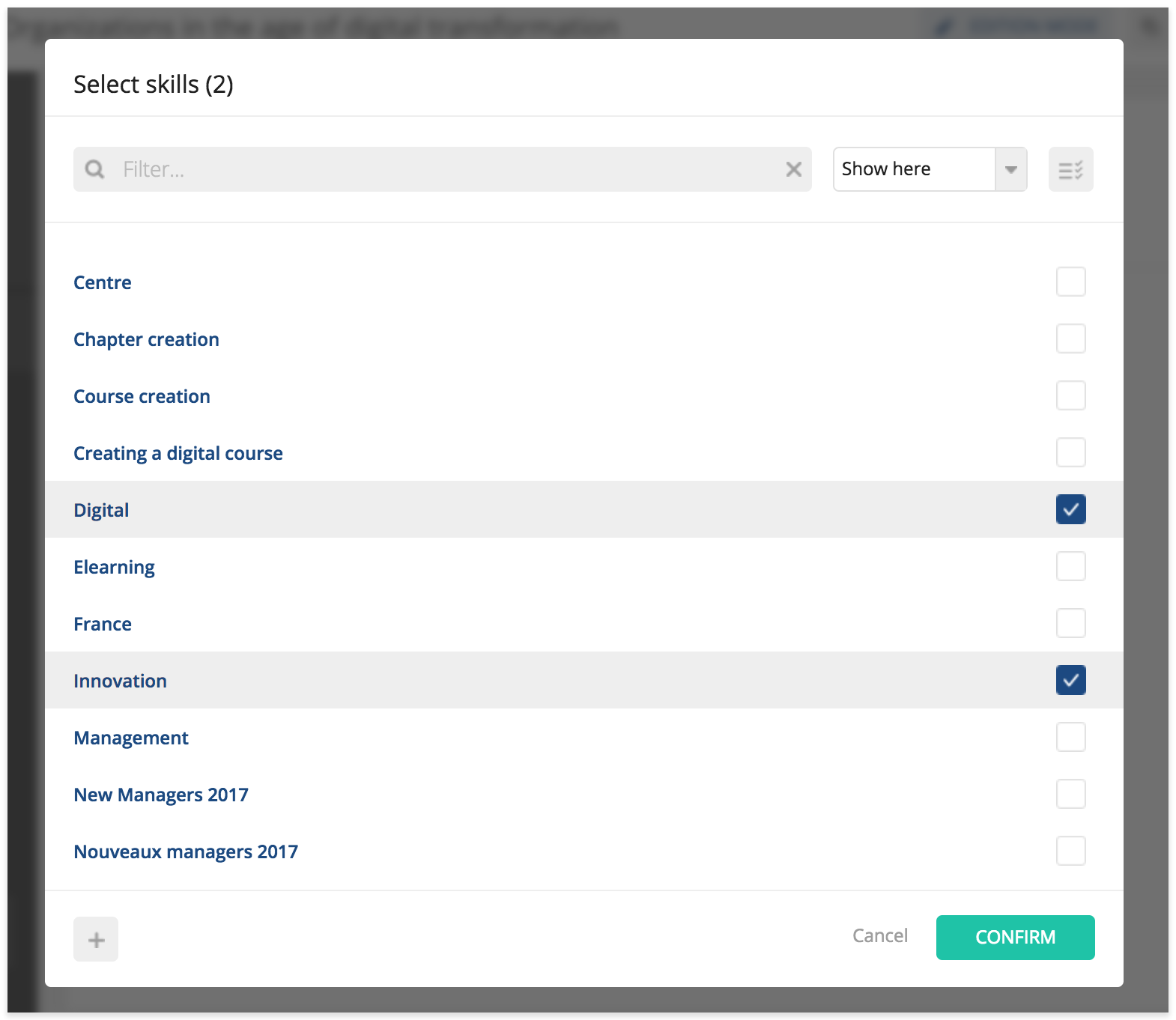The height and width of the screenshot is (1020, 1176).
Task: Click the select-all checklist icon
Action: pyautogui.click(x=1070, y=169)
